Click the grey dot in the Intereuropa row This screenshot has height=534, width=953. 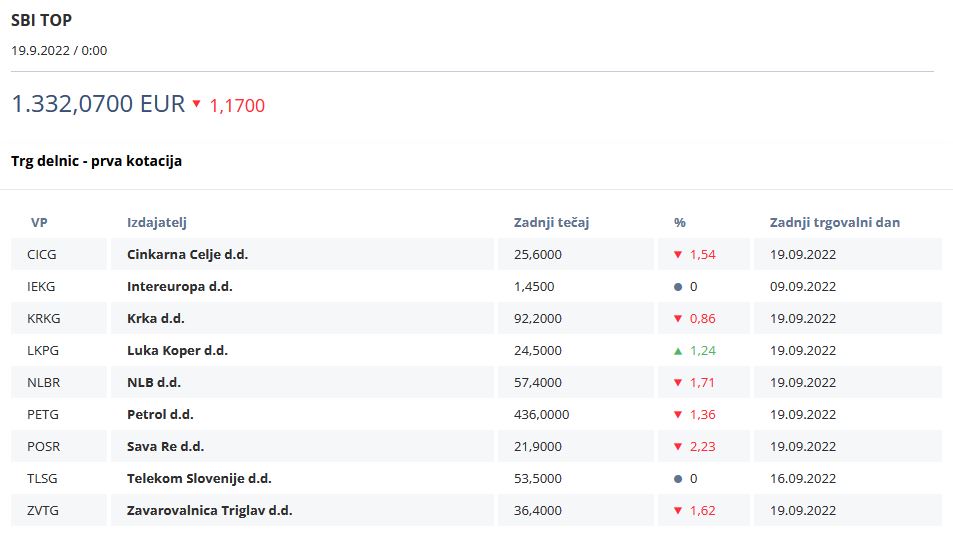(x=678, y=287)
